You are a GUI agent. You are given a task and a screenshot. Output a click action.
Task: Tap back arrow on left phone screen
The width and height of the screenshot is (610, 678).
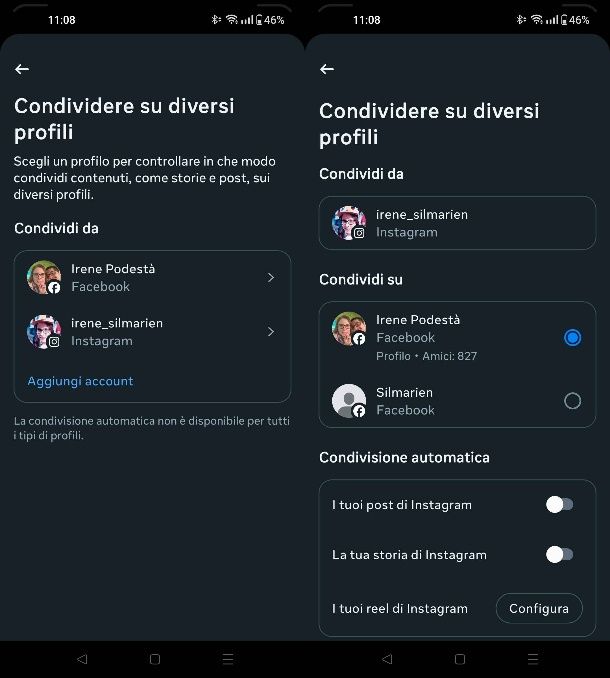[x=22, y=69]
